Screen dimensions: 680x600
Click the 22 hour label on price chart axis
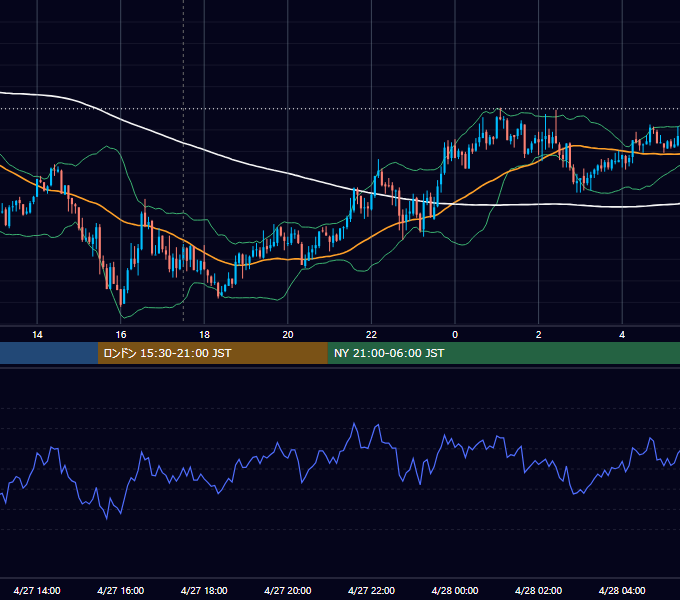[x=372, y=335]
